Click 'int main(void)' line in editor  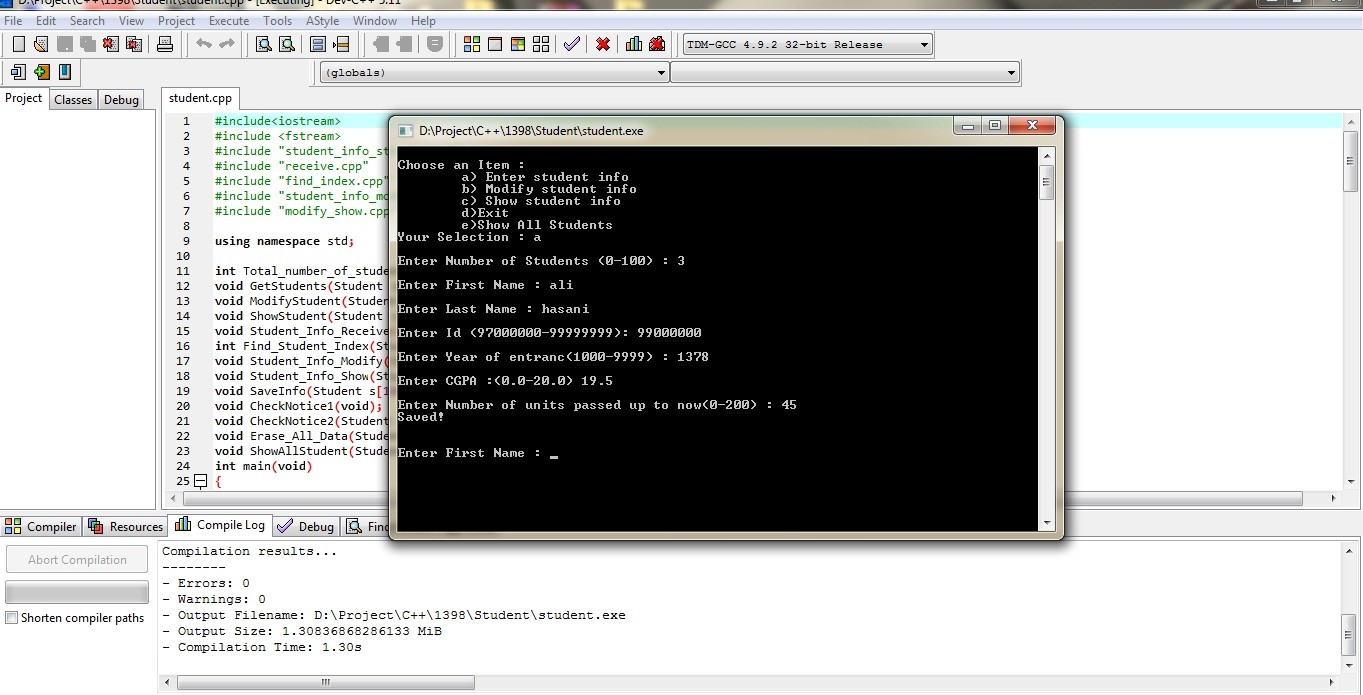click(x=263, y=466)
